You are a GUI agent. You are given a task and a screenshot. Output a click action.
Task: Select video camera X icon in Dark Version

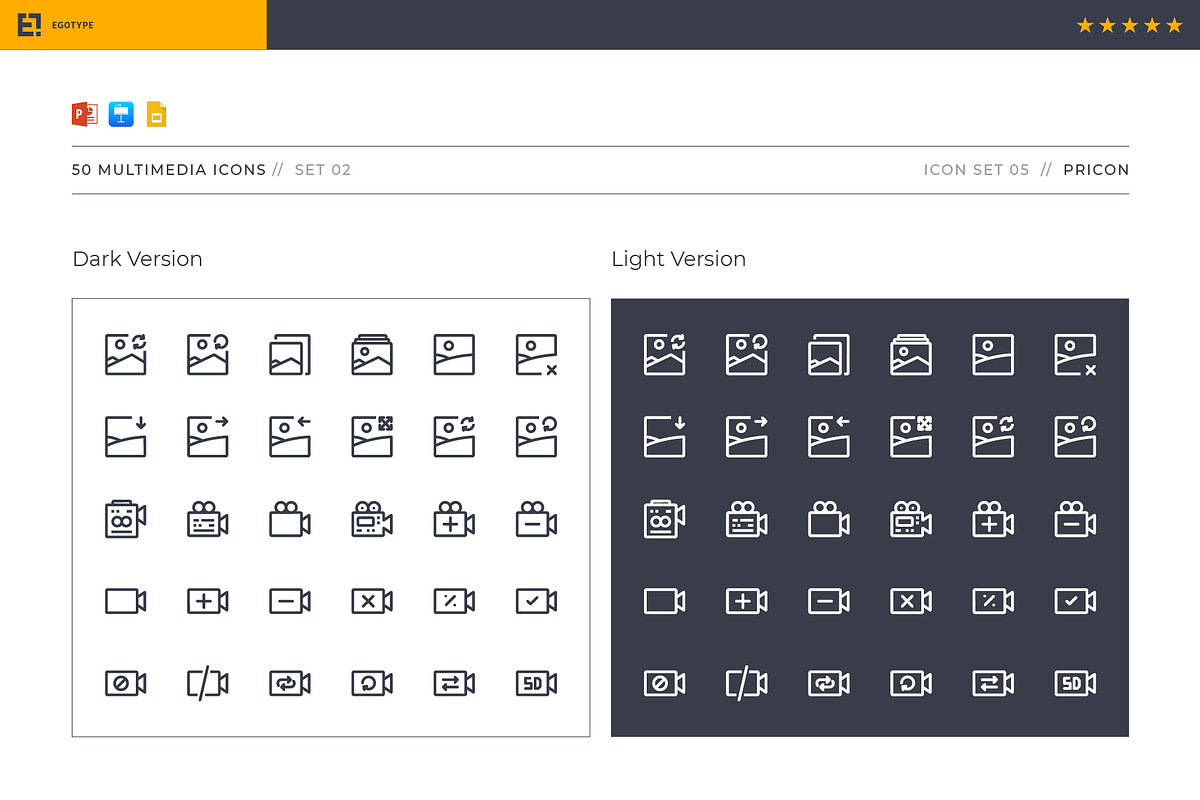pos(372,601)
